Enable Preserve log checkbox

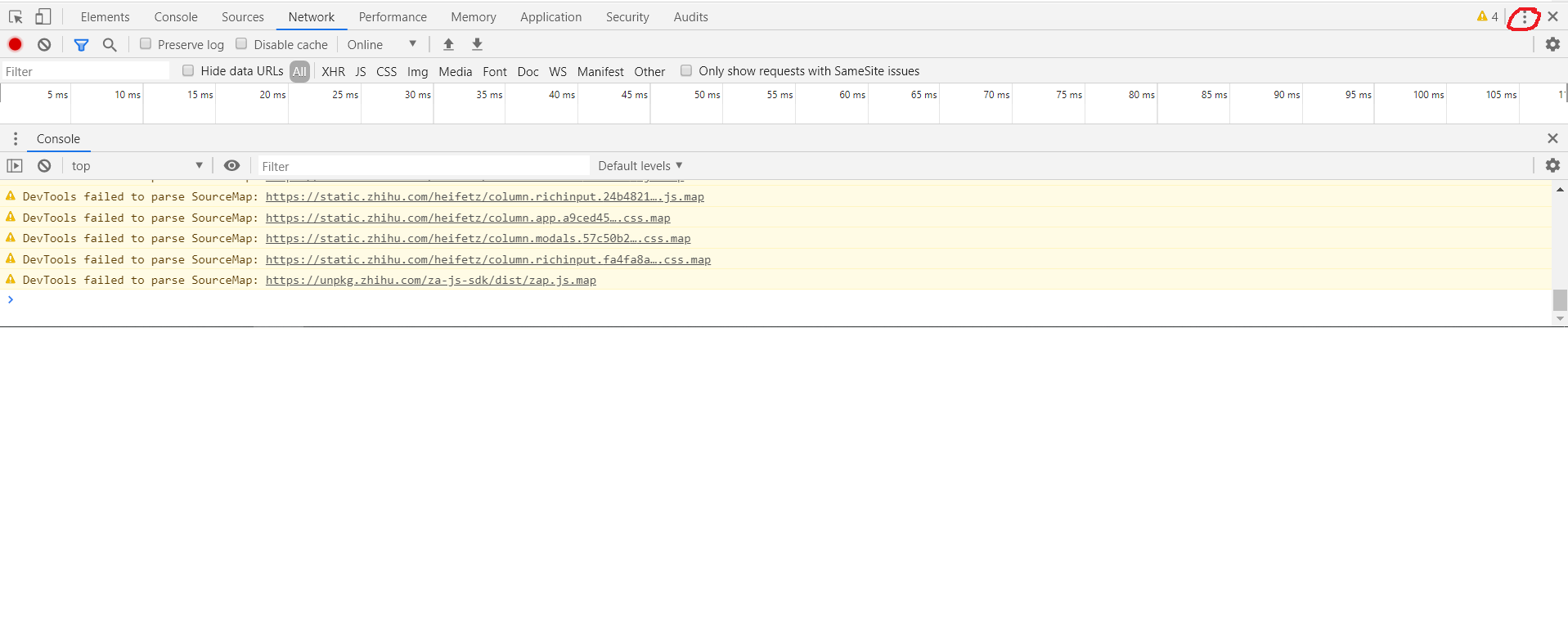point(146,43)
